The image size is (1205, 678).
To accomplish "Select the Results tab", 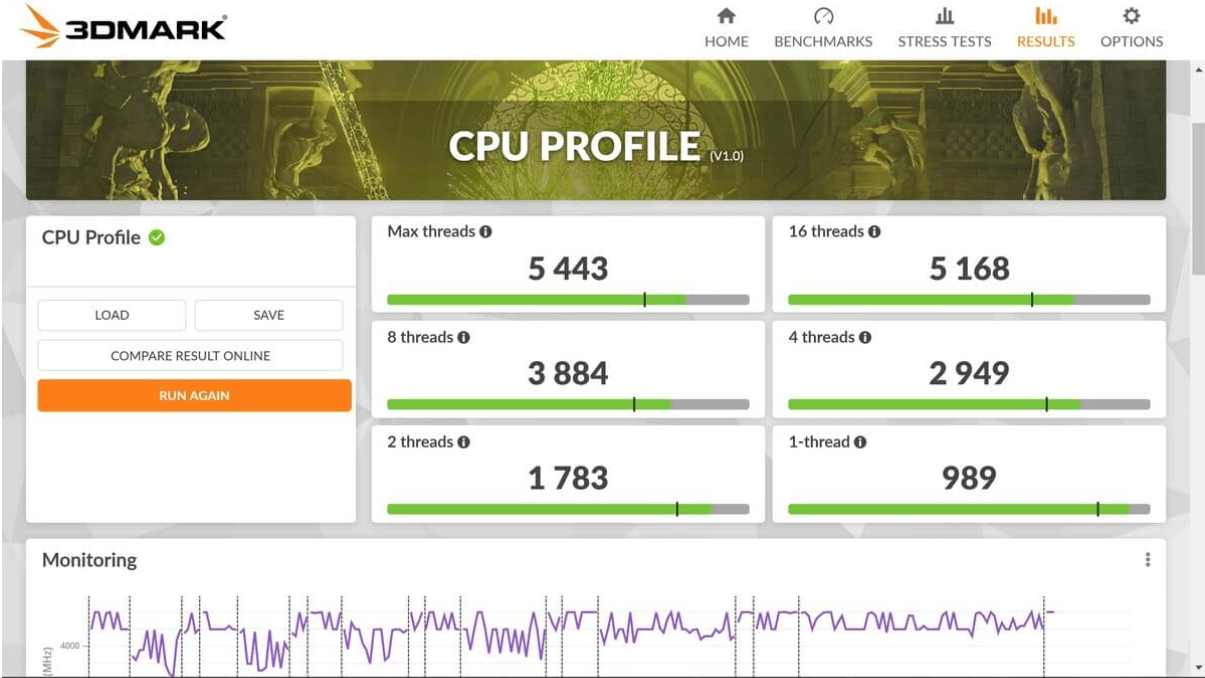I will 1045,28.
